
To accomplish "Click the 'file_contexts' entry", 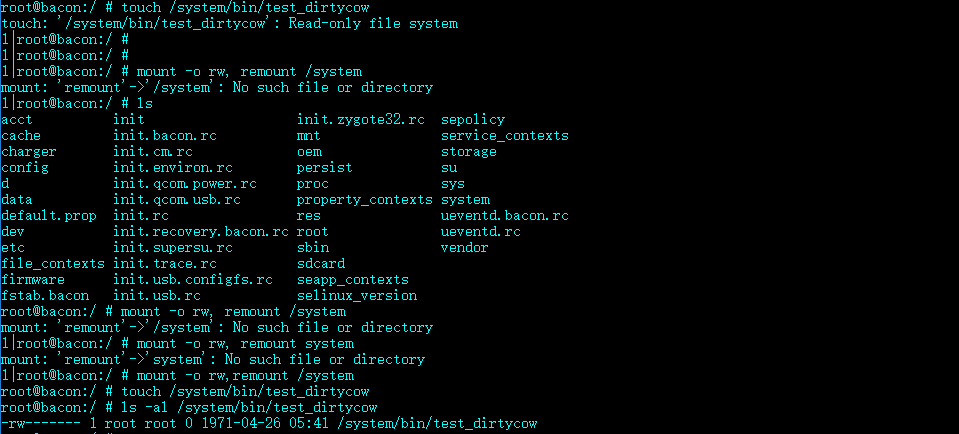I will click(x=53, y=263).
